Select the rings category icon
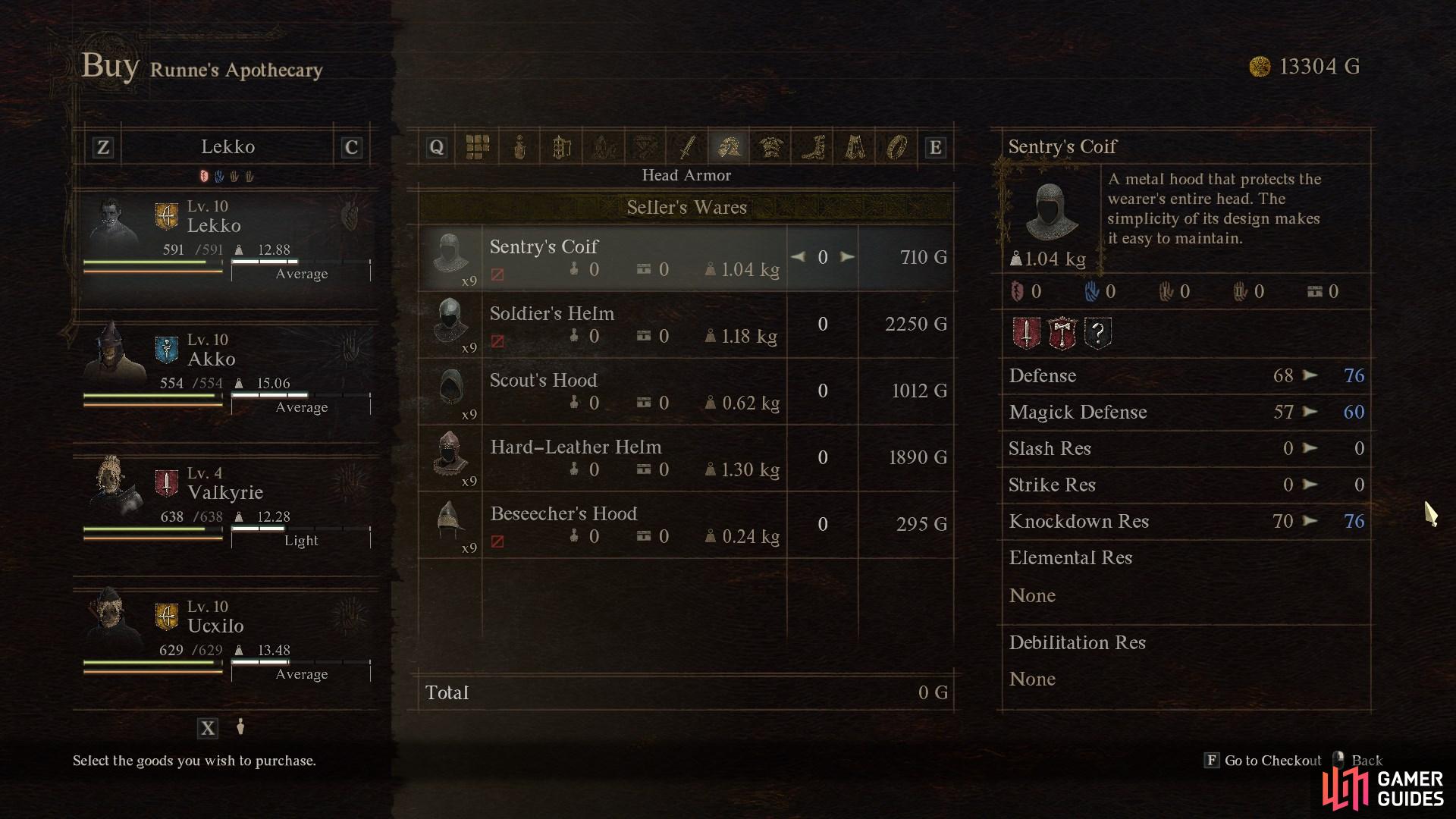 (896, 147)
